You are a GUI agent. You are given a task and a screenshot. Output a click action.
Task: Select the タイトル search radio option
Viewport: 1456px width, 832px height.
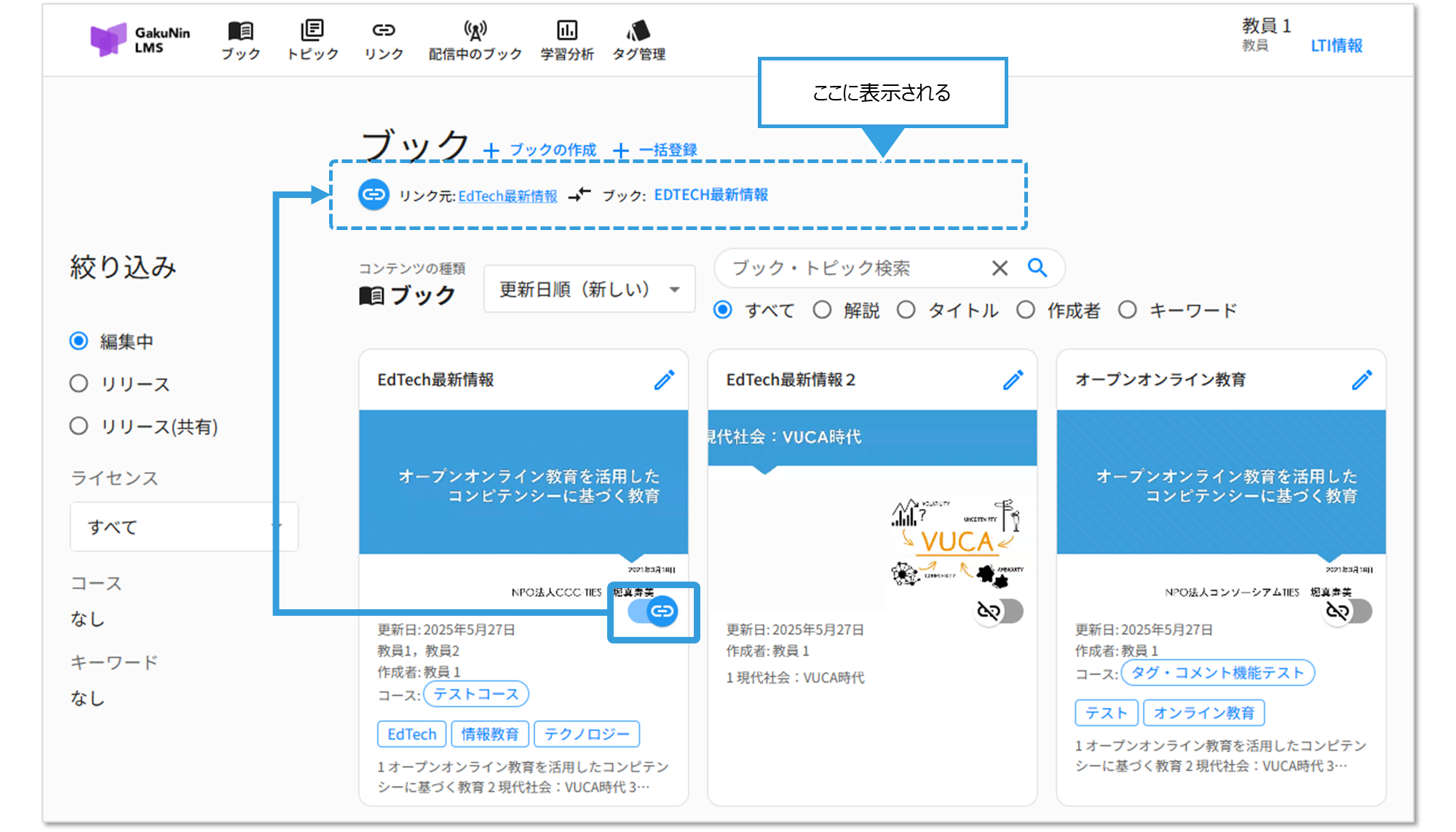(906, 310)
